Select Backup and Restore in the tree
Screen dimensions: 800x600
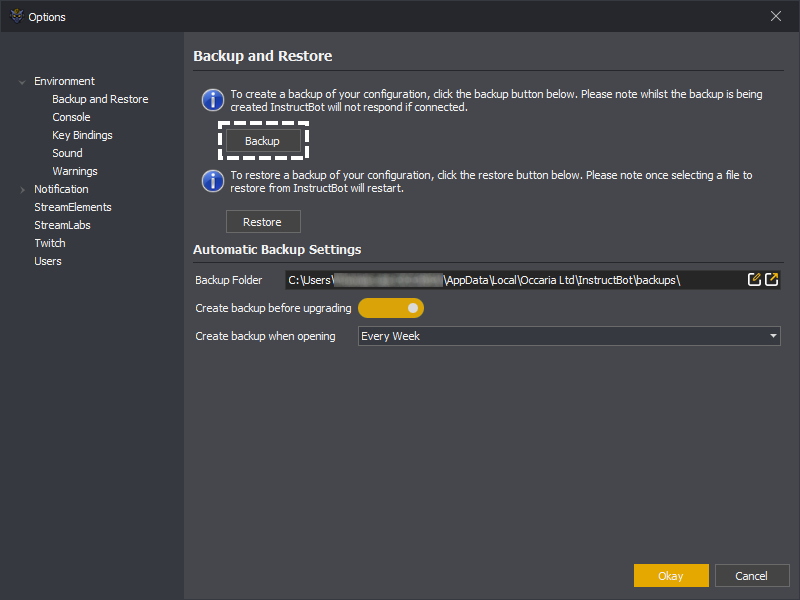click(100, 99)
